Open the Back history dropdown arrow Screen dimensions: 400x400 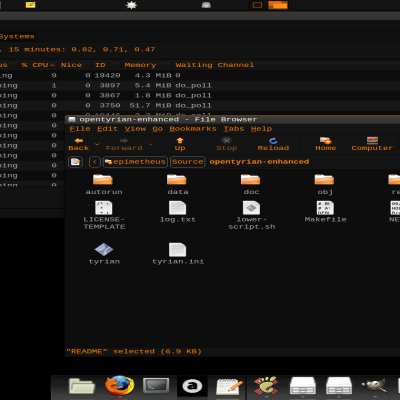click(x=97, y=144)
